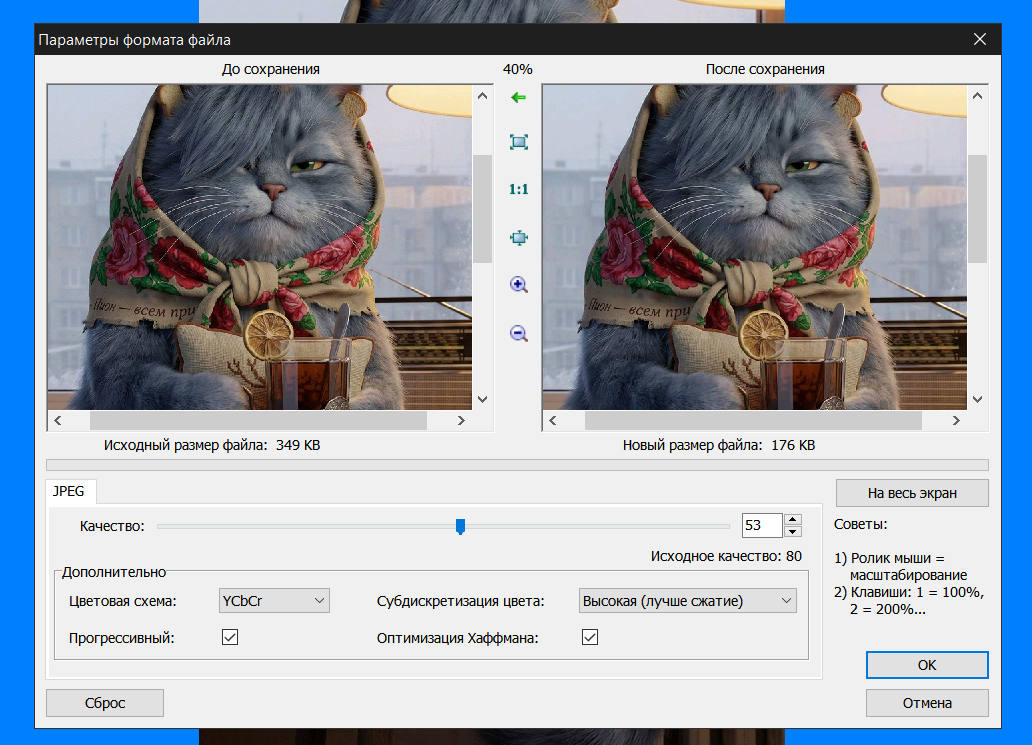Confirm with the OK button
Viewport: 1032px width, 745px height.
(927, 665)
